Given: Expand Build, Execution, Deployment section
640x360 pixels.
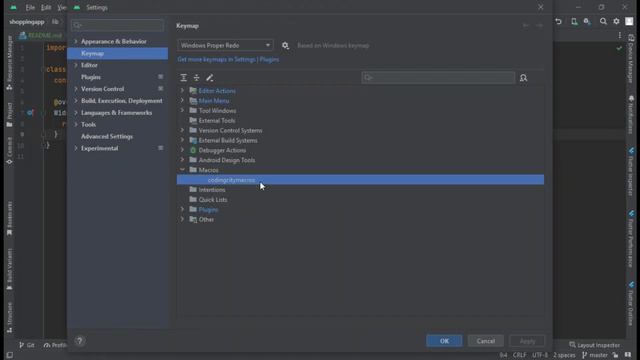Looking at the screenshot, I should [76, 100].
